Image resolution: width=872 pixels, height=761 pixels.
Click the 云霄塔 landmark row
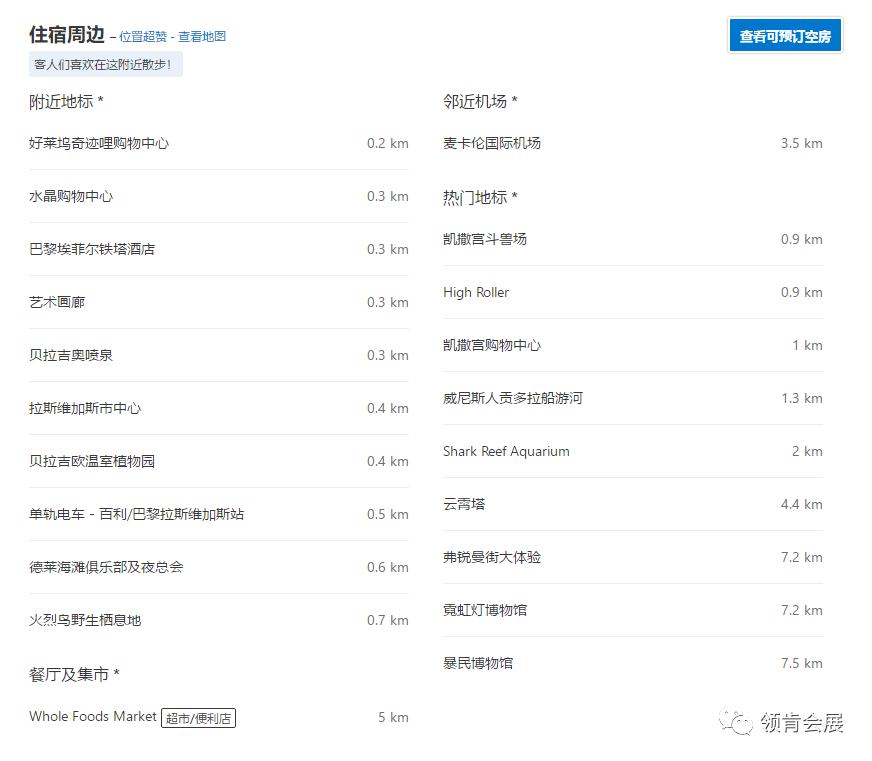point(464,504)
